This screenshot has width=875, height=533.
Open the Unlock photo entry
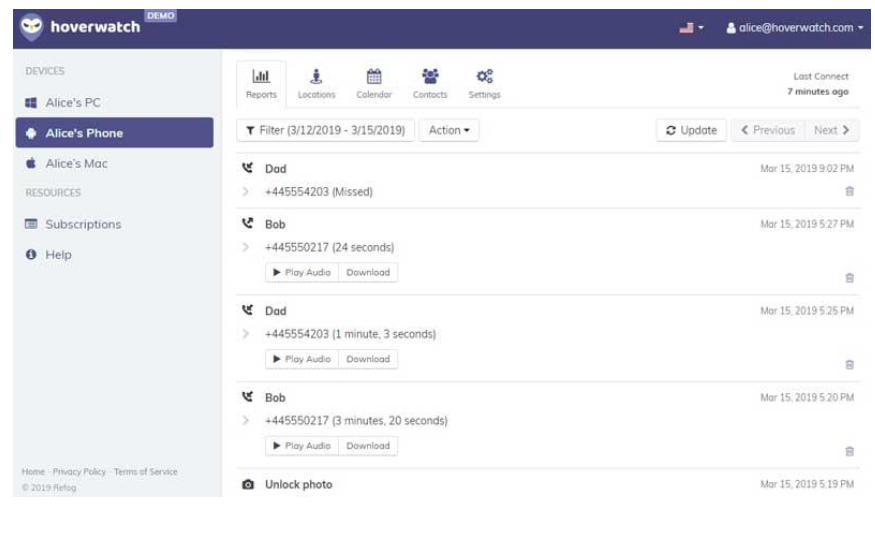299,484
